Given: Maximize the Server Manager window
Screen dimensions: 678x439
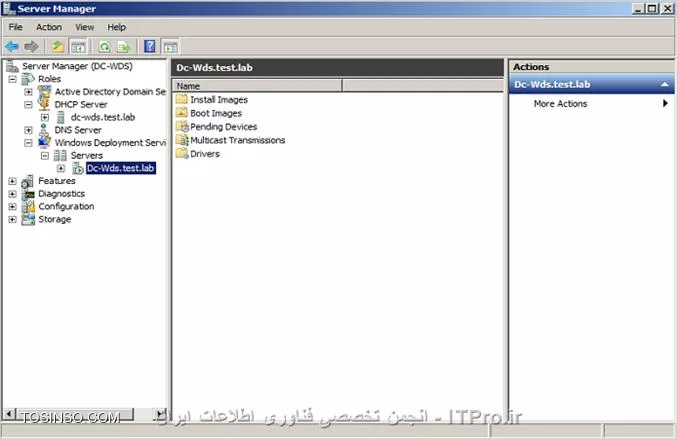Looking at the screenshot, I should tap(652, 8).
